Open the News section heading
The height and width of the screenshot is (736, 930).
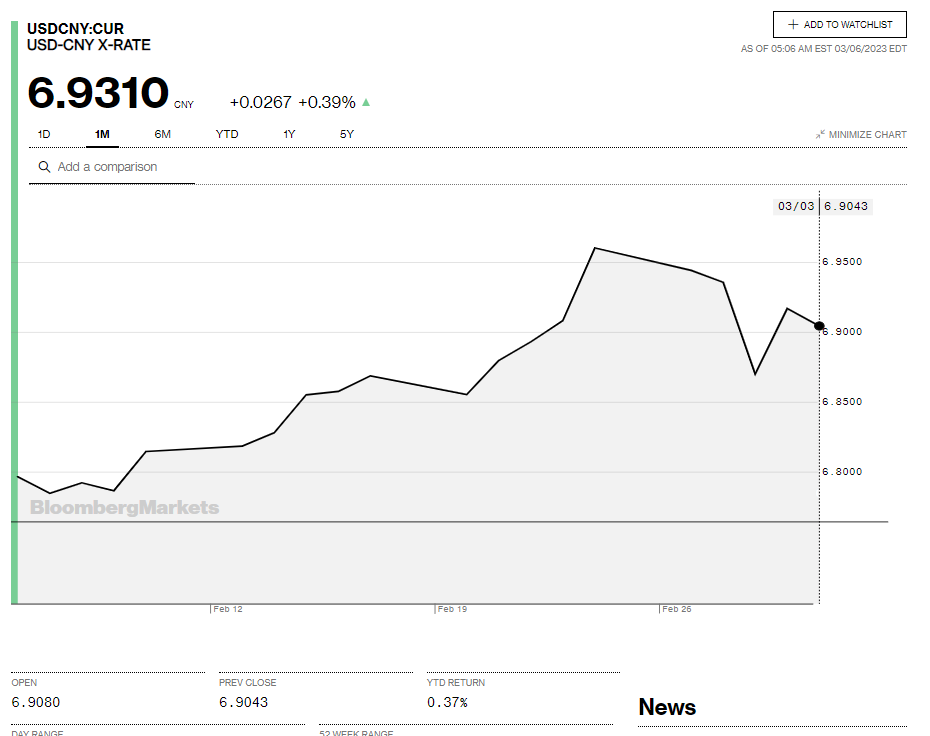tap(667, 707)
